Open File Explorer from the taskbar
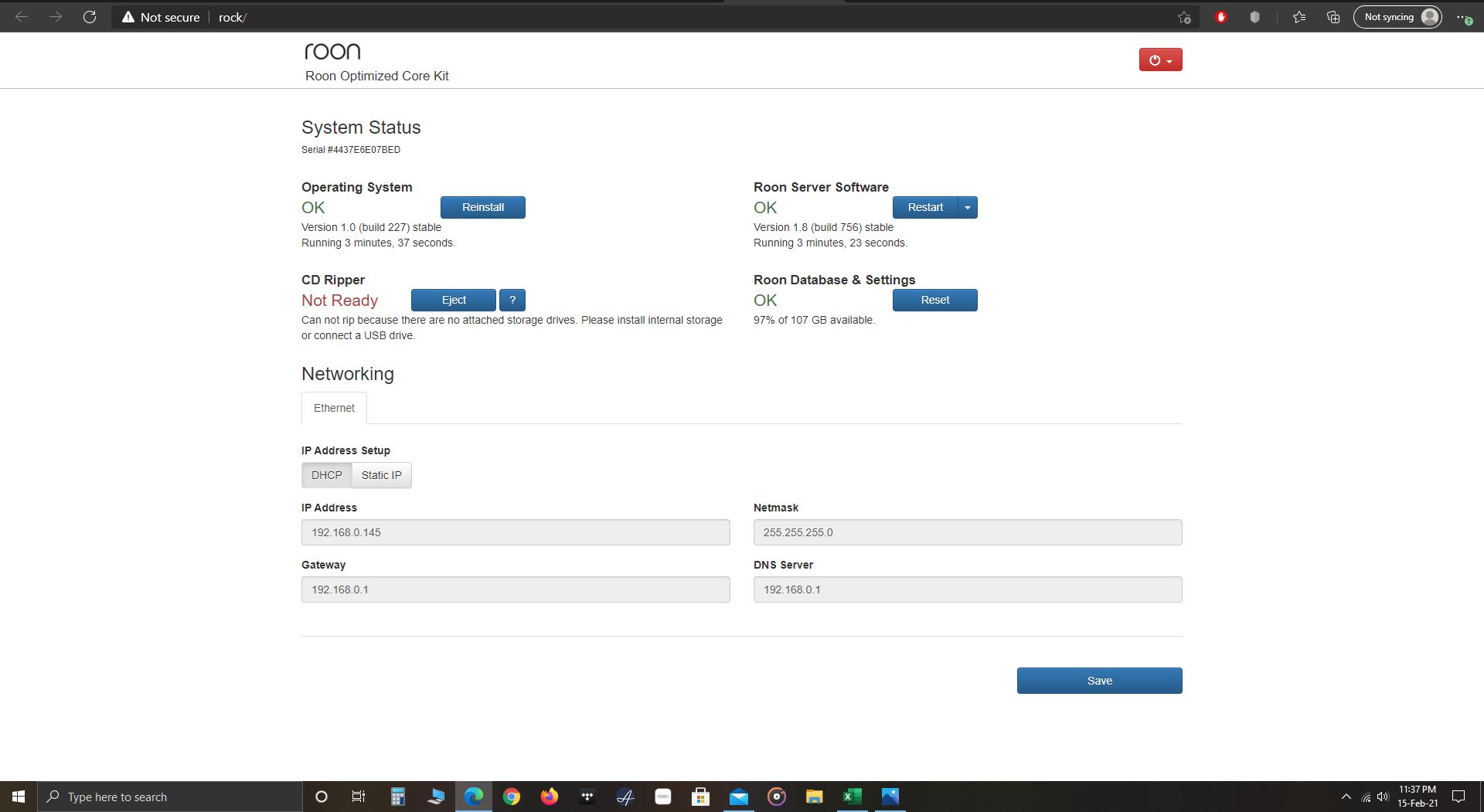The image size is (1484, 812). tap(815, 797)
